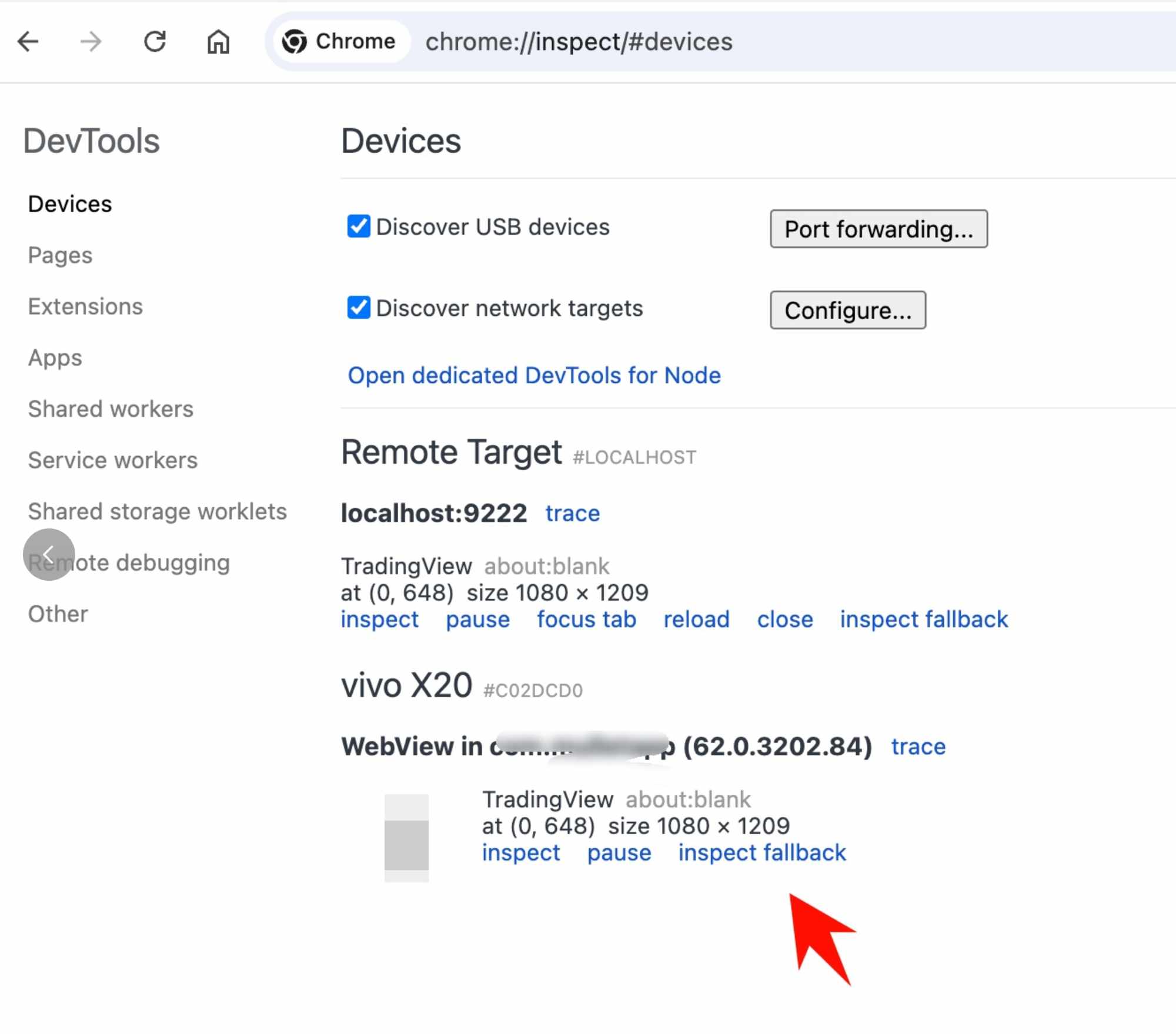Toggle Discover network targets checkbox
The height and width of the screenshot is (1034, 1176).
(x=358, y=307)
